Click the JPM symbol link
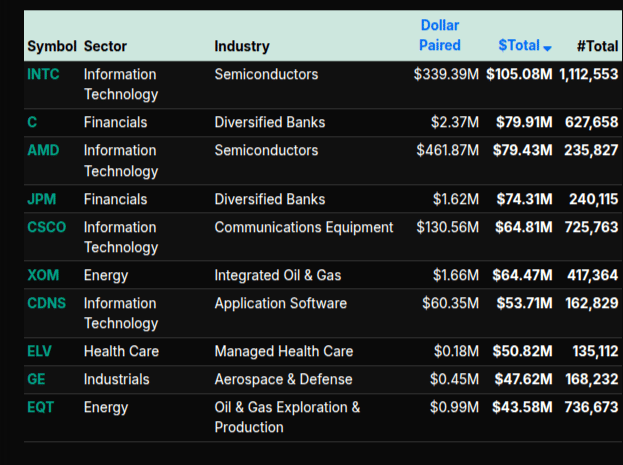623x465 pixels. tap(42, 199)
